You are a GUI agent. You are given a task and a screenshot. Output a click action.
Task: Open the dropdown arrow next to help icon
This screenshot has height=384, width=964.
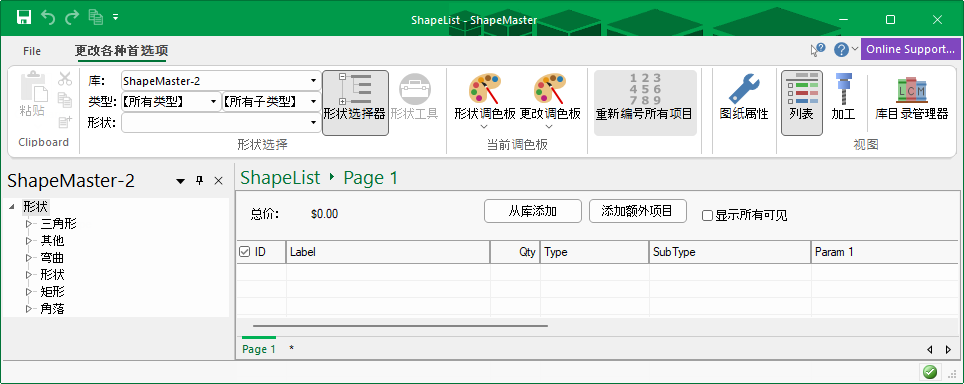[x=855, y=49]
